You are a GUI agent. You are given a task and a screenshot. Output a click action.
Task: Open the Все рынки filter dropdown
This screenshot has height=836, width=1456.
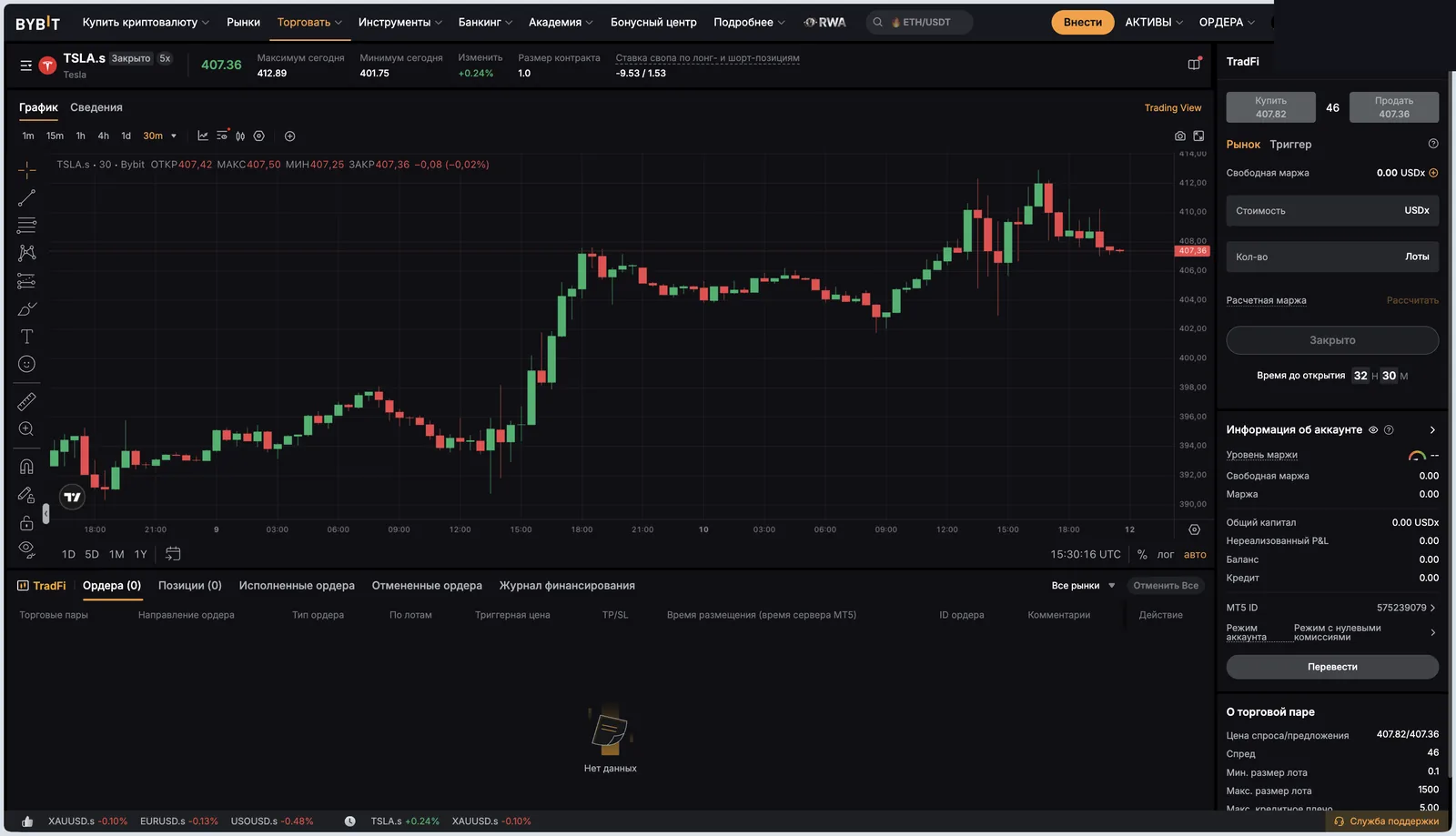tap(1083, 586)
